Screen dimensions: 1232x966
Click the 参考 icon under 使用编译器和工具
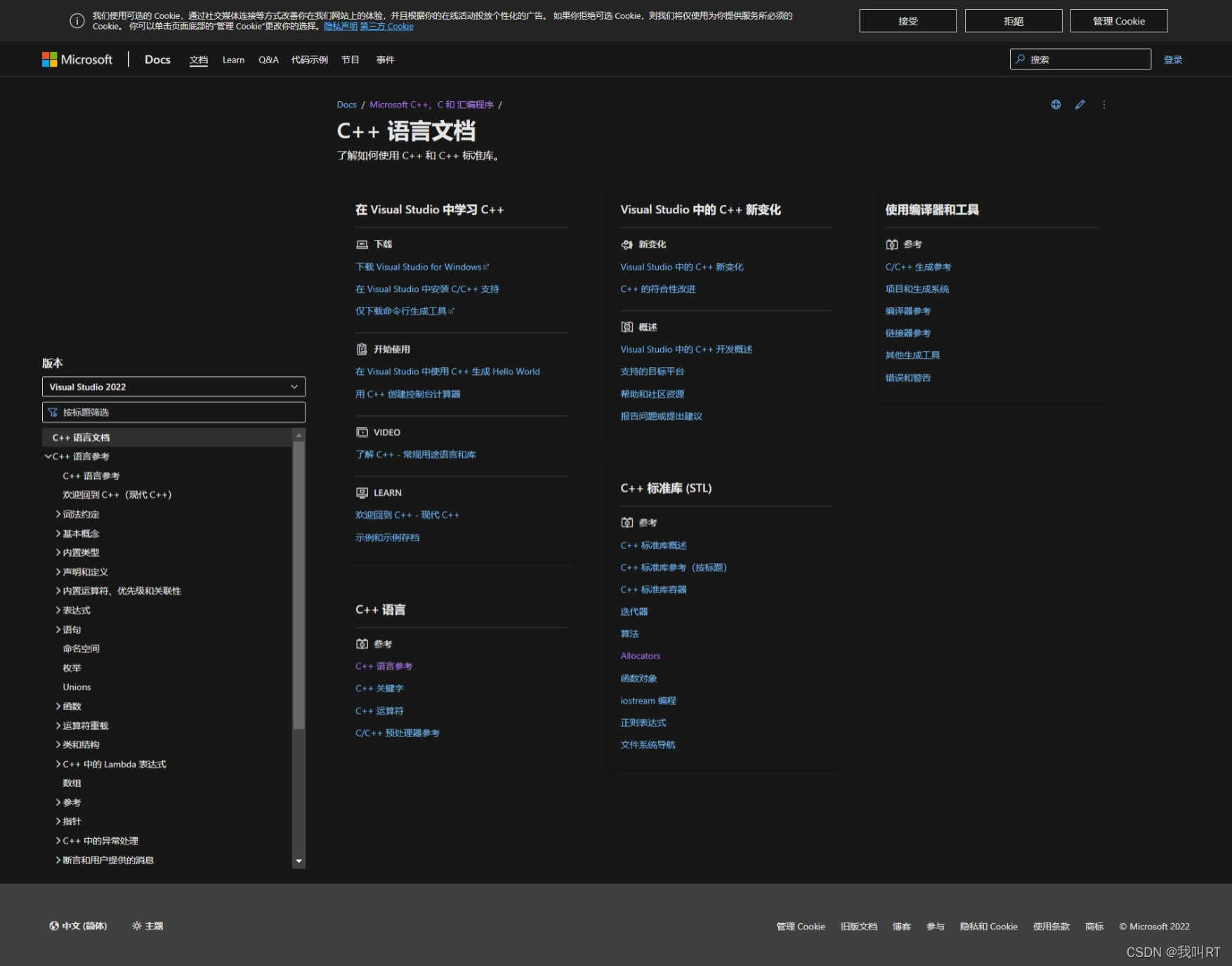pos(891,244)
